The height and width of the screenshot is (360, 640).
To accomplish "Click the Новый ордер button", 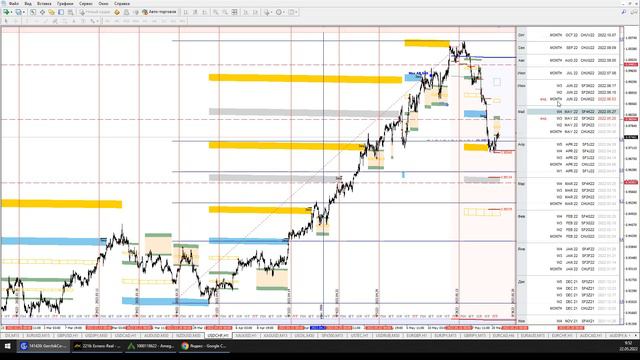I will pyautogui.click(x=95, y=12).
